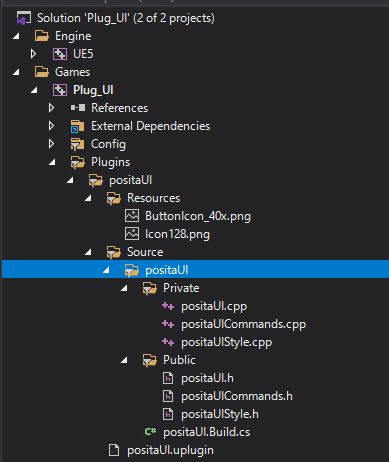This screenshot has height=462, width=389.
Task: Collapse the Plugins folder arrow
Action: click(52, 162)
